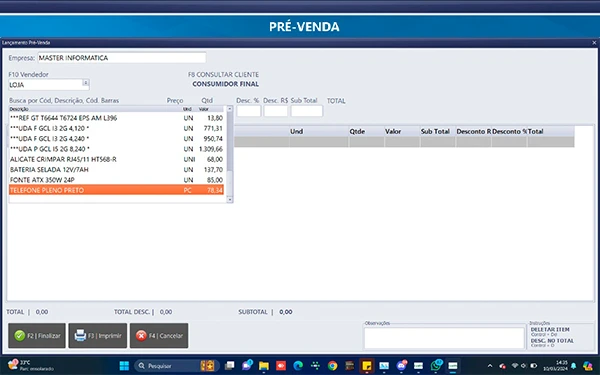Select product ***REF GT T6644 T6724 EPS AM L396
The height and width of the screenshot is (375, 600).
116,118
